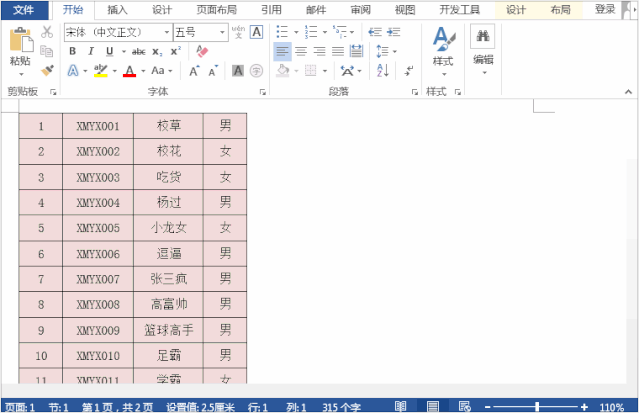Open Text Effects dropdown arrow
The width and height of the screenshot is (639, 413).
(x=85, y=71)
